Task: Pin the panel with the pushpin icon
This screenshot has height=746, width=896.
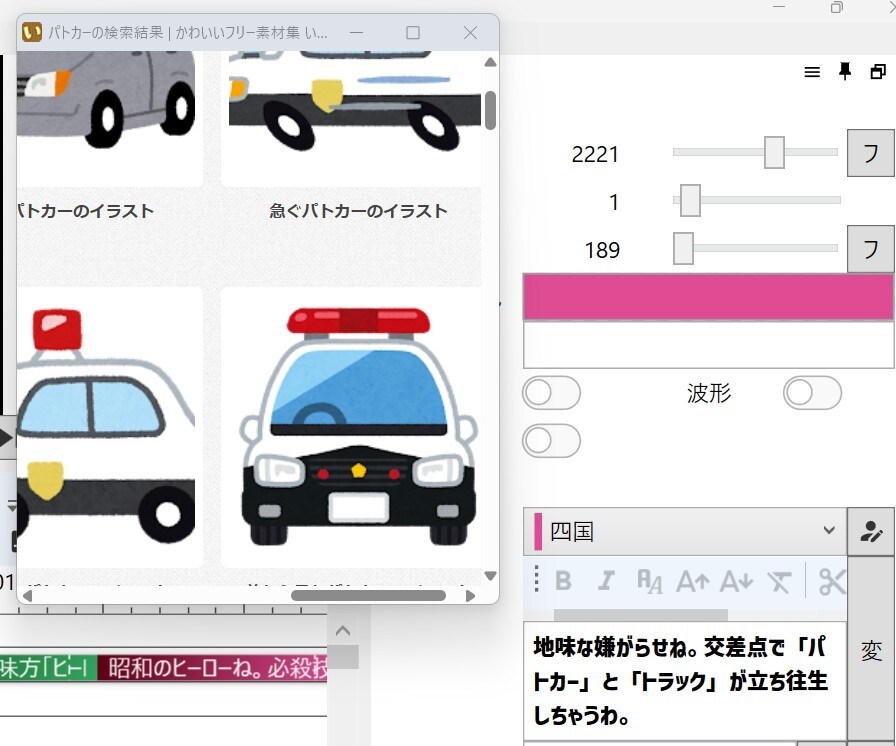Action: point(845,71)
